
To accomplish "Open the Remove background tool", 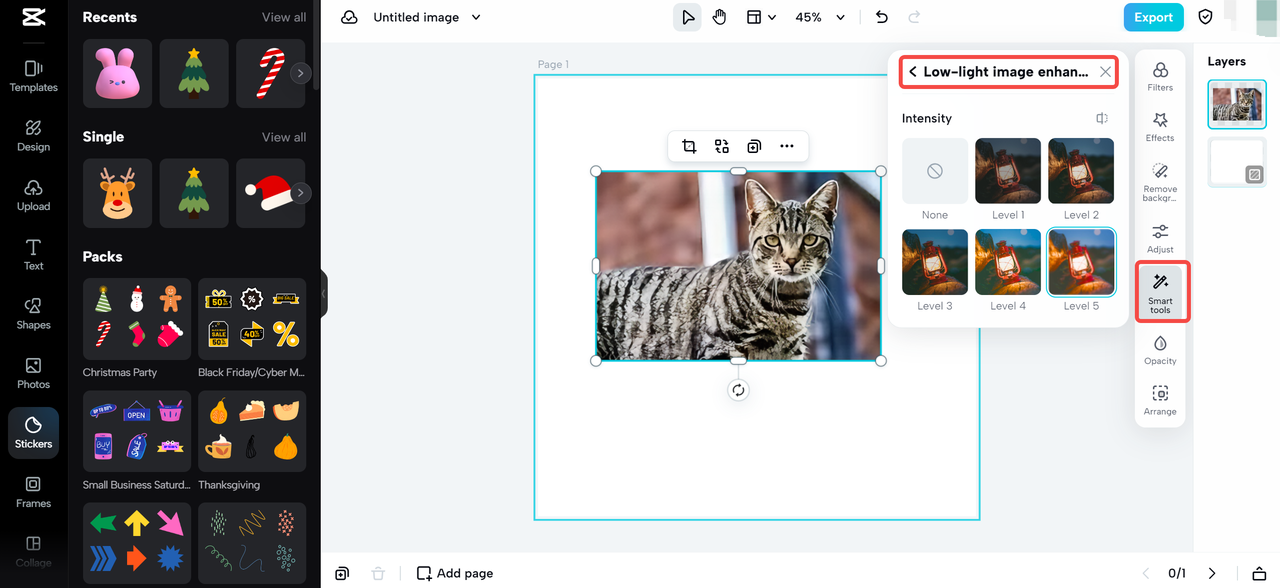I will pos(1160,183).
